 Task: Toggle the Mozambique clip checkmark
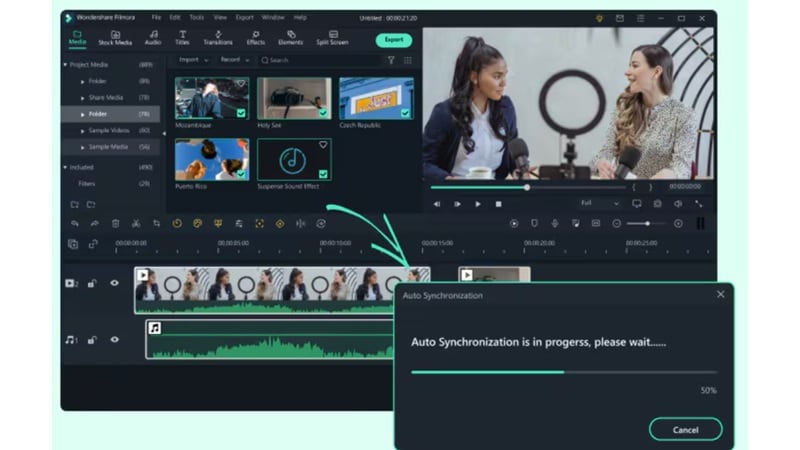pos(241,113)
